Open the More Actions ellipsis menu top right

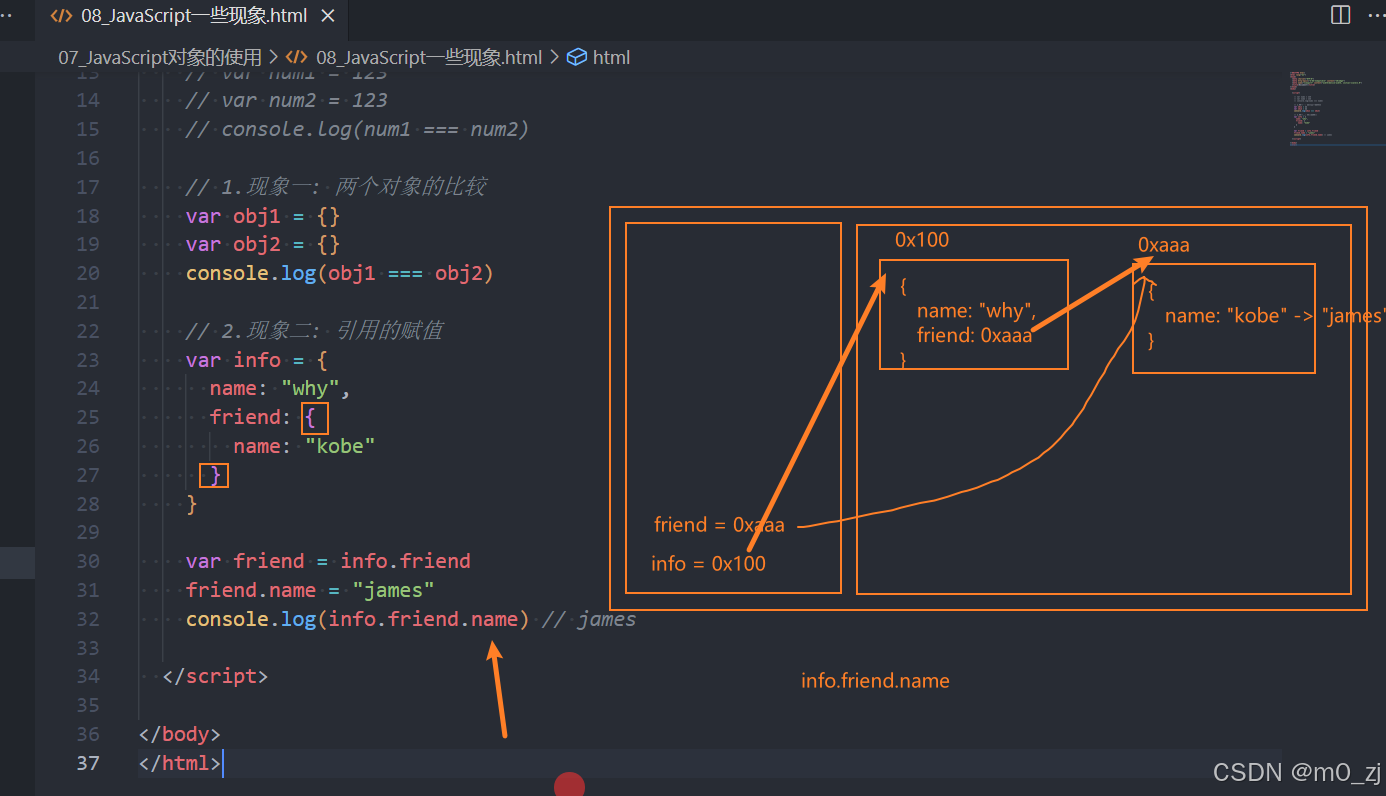click(1375, 15)
